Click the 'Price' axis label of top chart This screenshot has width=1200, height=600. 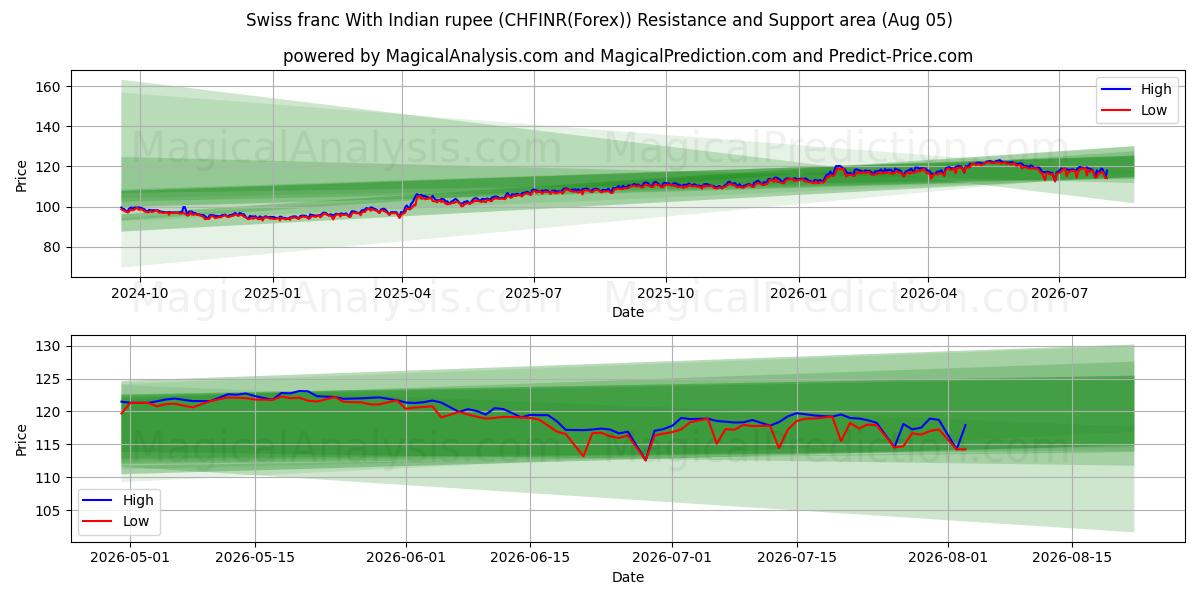pyautogui.click(x=22, y=176)
